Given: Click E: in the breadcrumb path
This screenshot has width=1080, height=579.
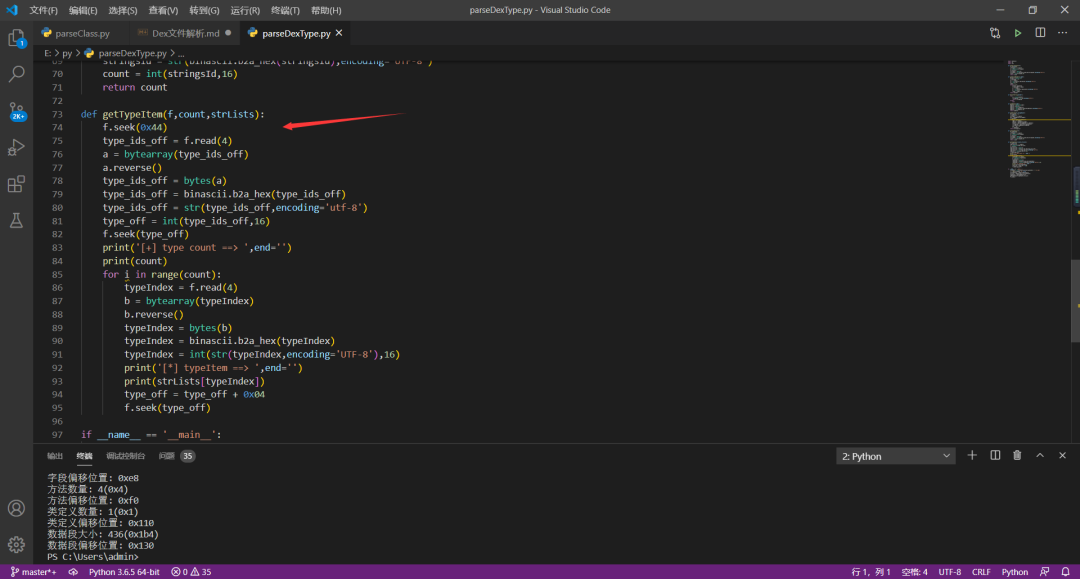Looking at the screenshot, I should 48,53.
